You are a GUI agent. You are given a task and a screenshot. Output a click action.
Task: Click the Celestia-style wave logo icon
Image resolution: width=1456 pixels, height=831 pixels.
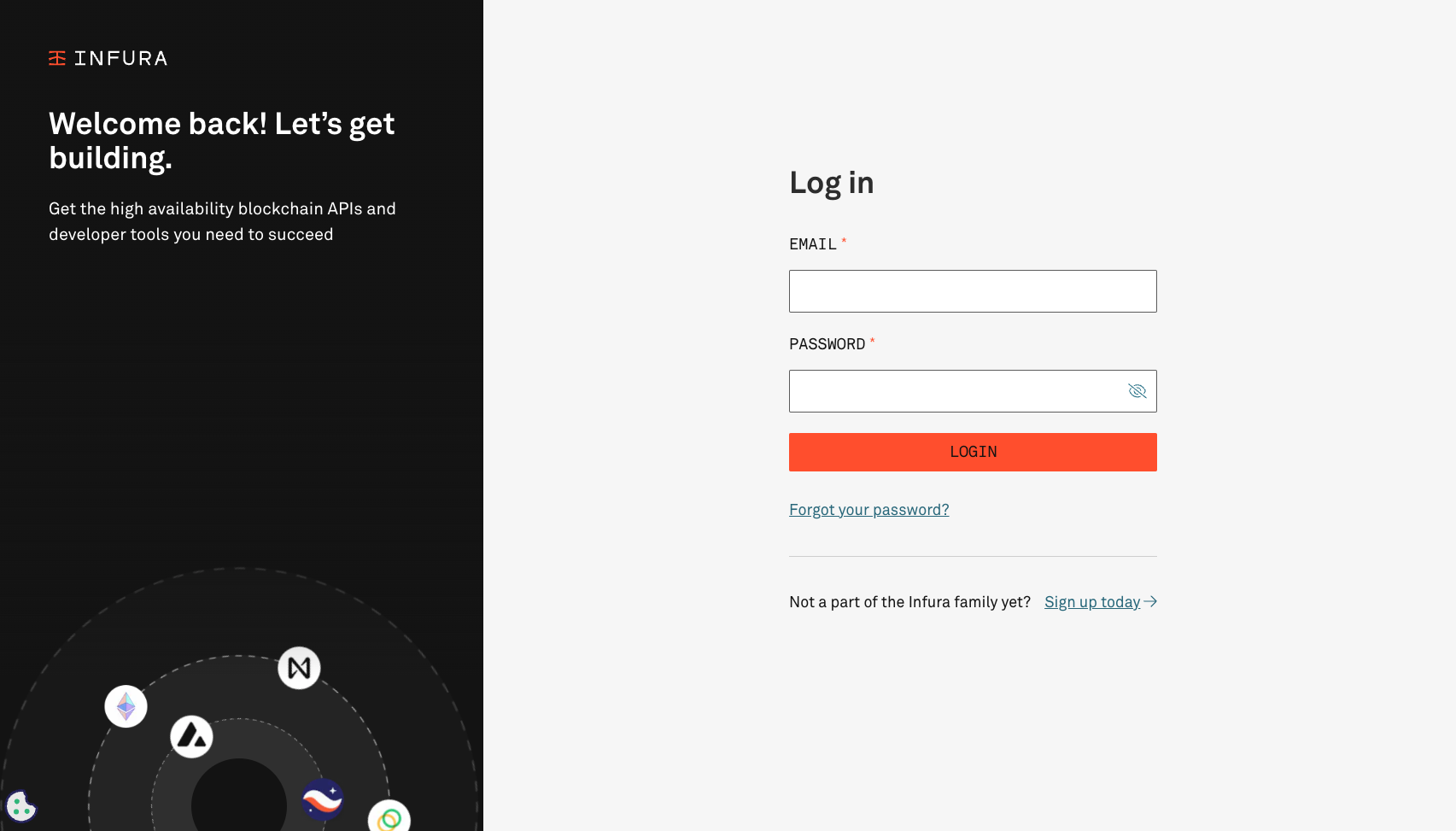pyautogui.click(x=322, y=799)
